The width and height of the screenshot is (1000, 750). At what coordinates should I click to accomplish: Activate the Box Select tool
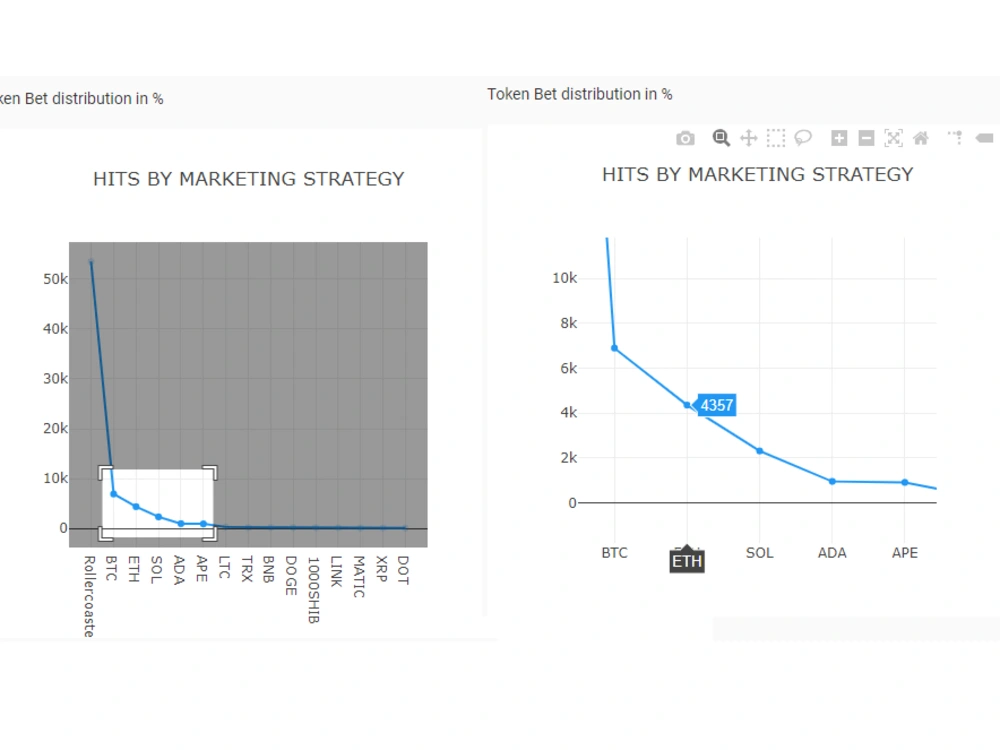tap(776, 138)
